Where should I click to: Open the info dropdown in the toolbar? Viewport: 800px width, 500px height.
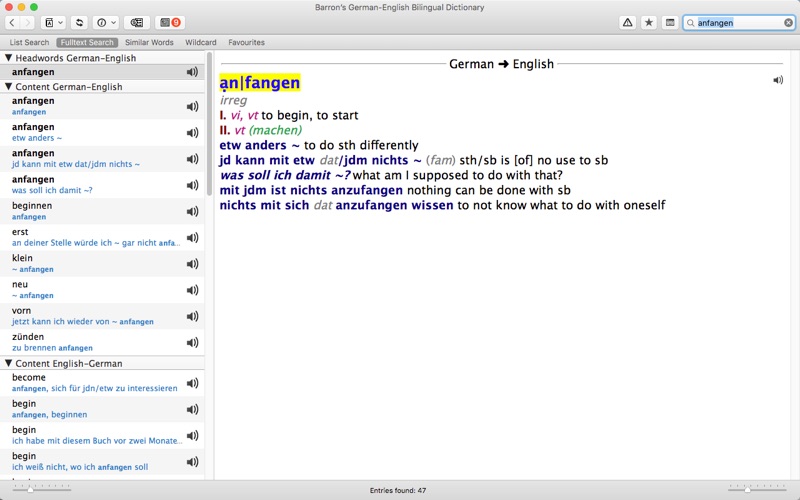pyautogui.click(x=106, y=22)
